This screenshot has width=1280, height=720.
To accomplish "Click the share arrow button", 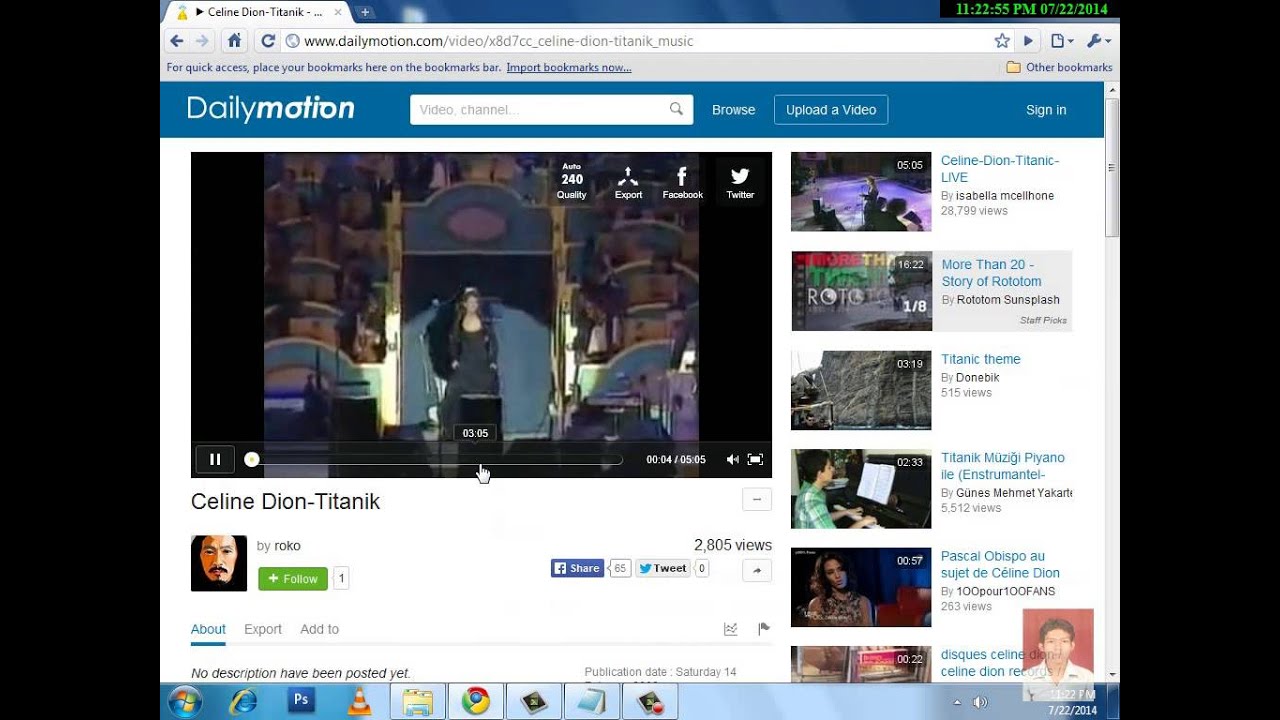I will (757, 570).
